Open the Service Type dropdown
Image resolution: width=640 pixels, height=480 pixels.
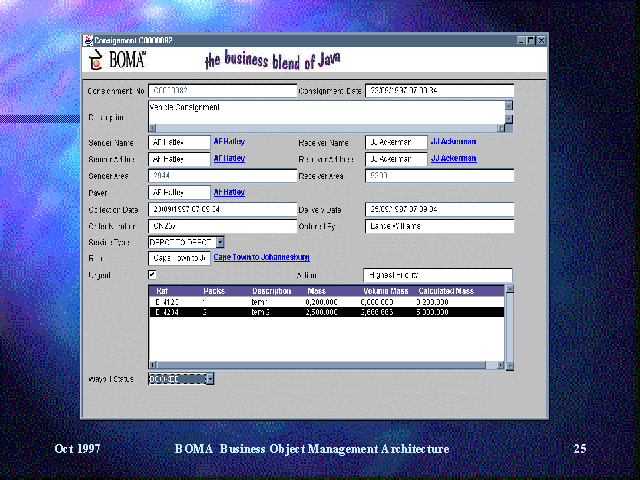coord(220,241)
